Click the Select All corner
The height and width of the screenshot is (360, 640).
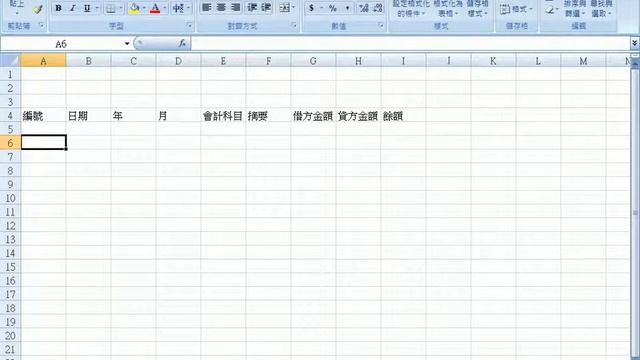coord(10,61)
